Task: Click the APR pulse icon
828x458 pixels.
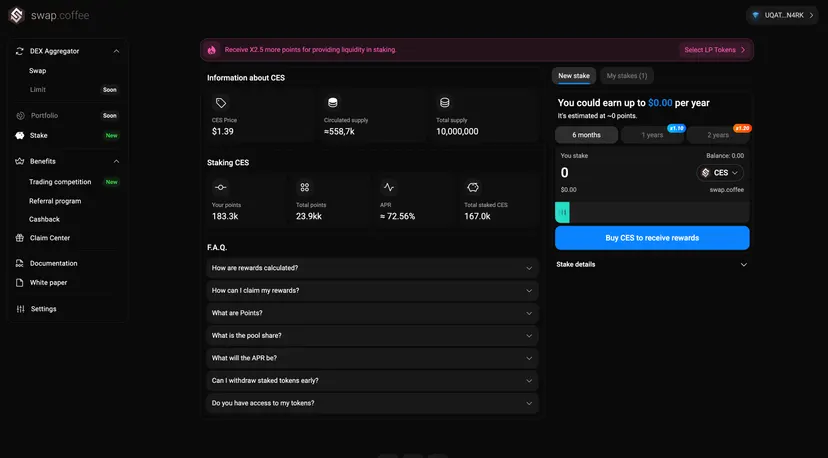Action: 389,188
